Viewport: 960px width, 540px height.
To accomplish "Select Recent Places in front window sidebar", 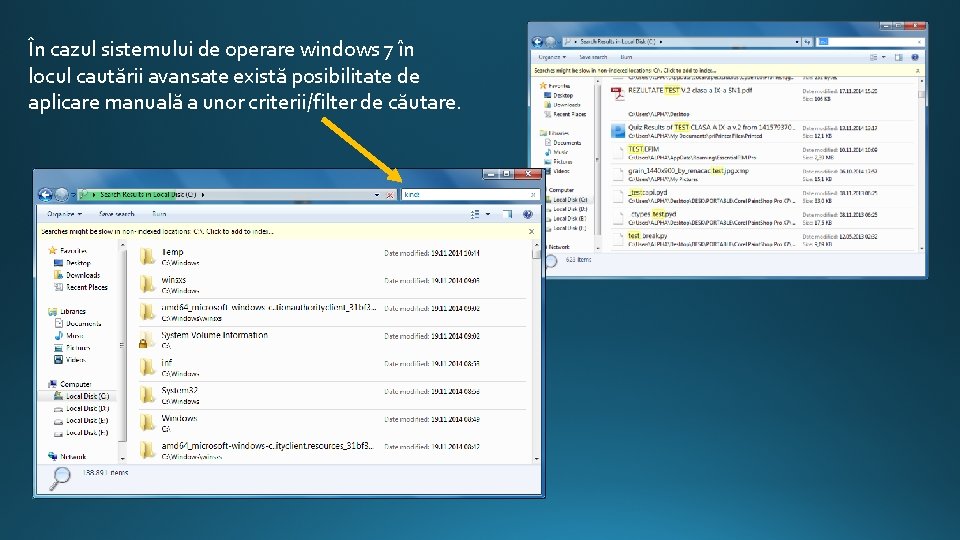I will click(86, 287).
